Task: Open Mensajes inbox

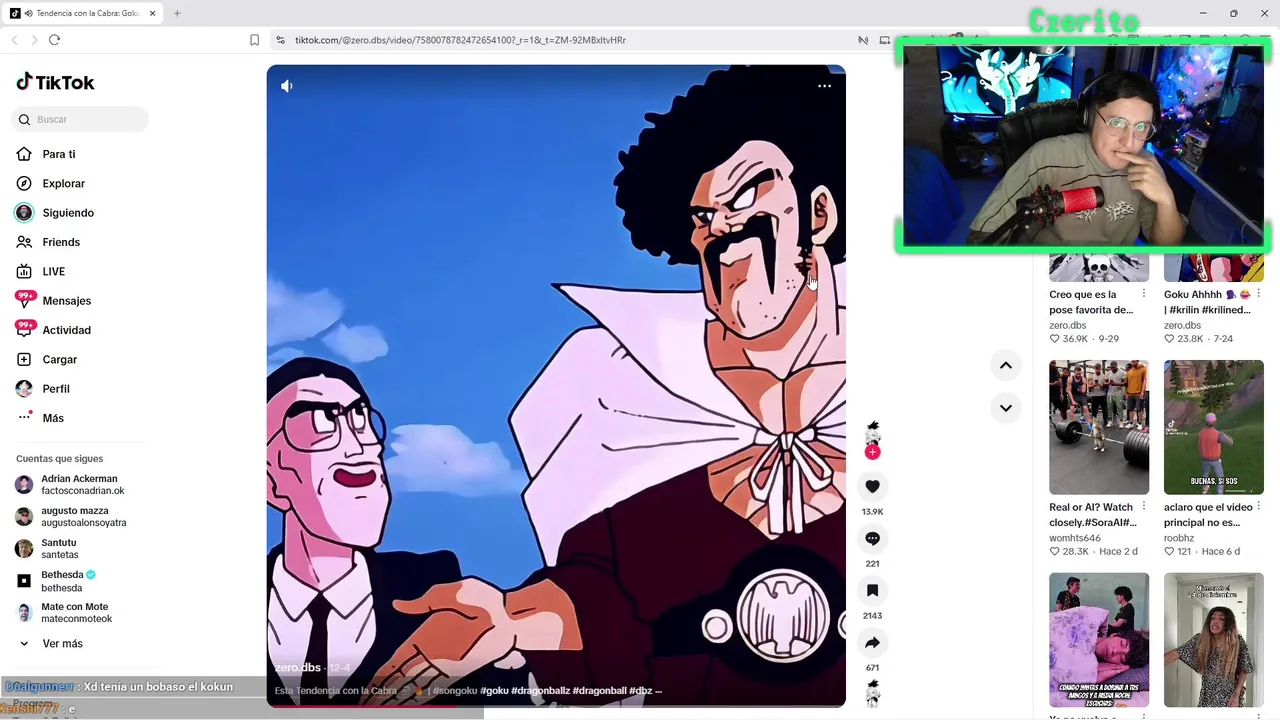Action: 66,301
